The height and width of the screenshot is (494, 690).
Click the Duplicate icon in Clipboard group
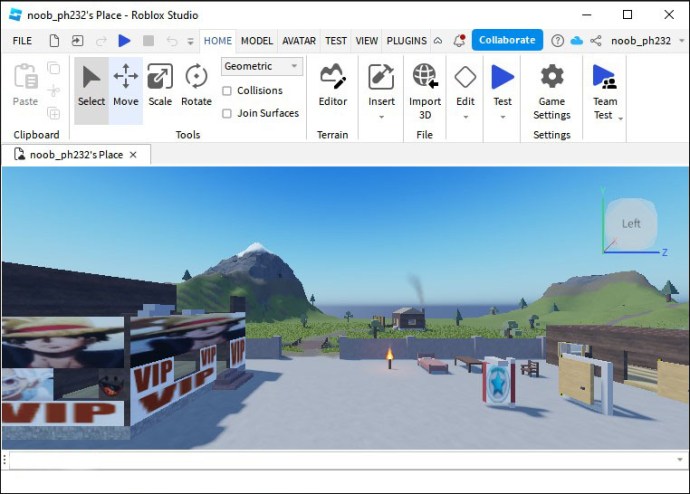pos(54,113)
